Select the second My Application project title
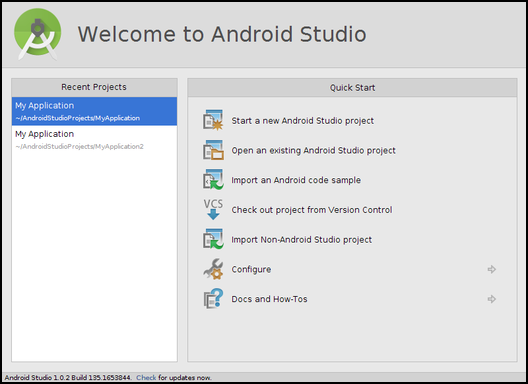The height and width of the screenshot is (384, 528). (x=44, y=134)
